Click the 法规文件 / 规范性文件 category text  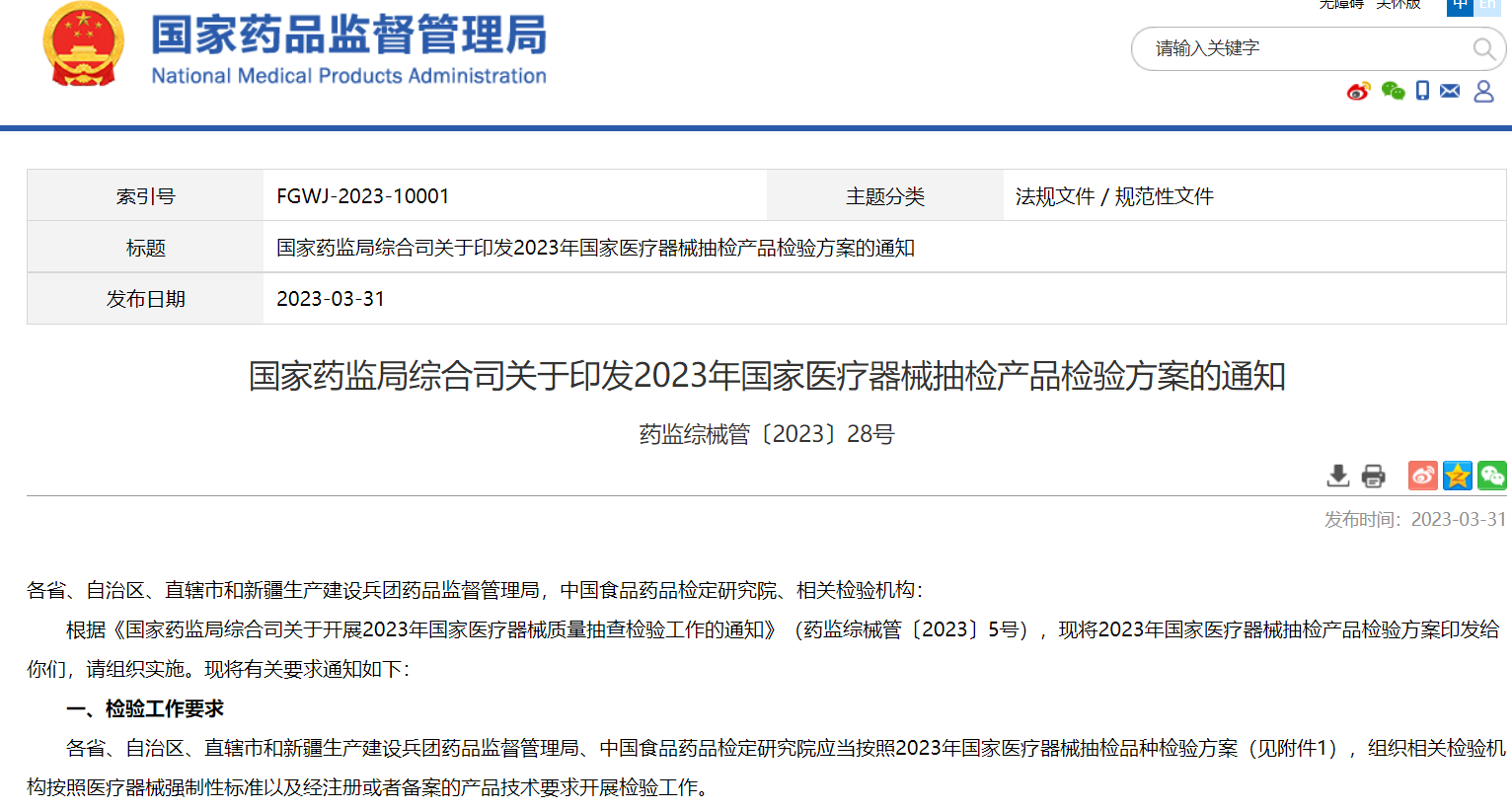(1114, 196)
